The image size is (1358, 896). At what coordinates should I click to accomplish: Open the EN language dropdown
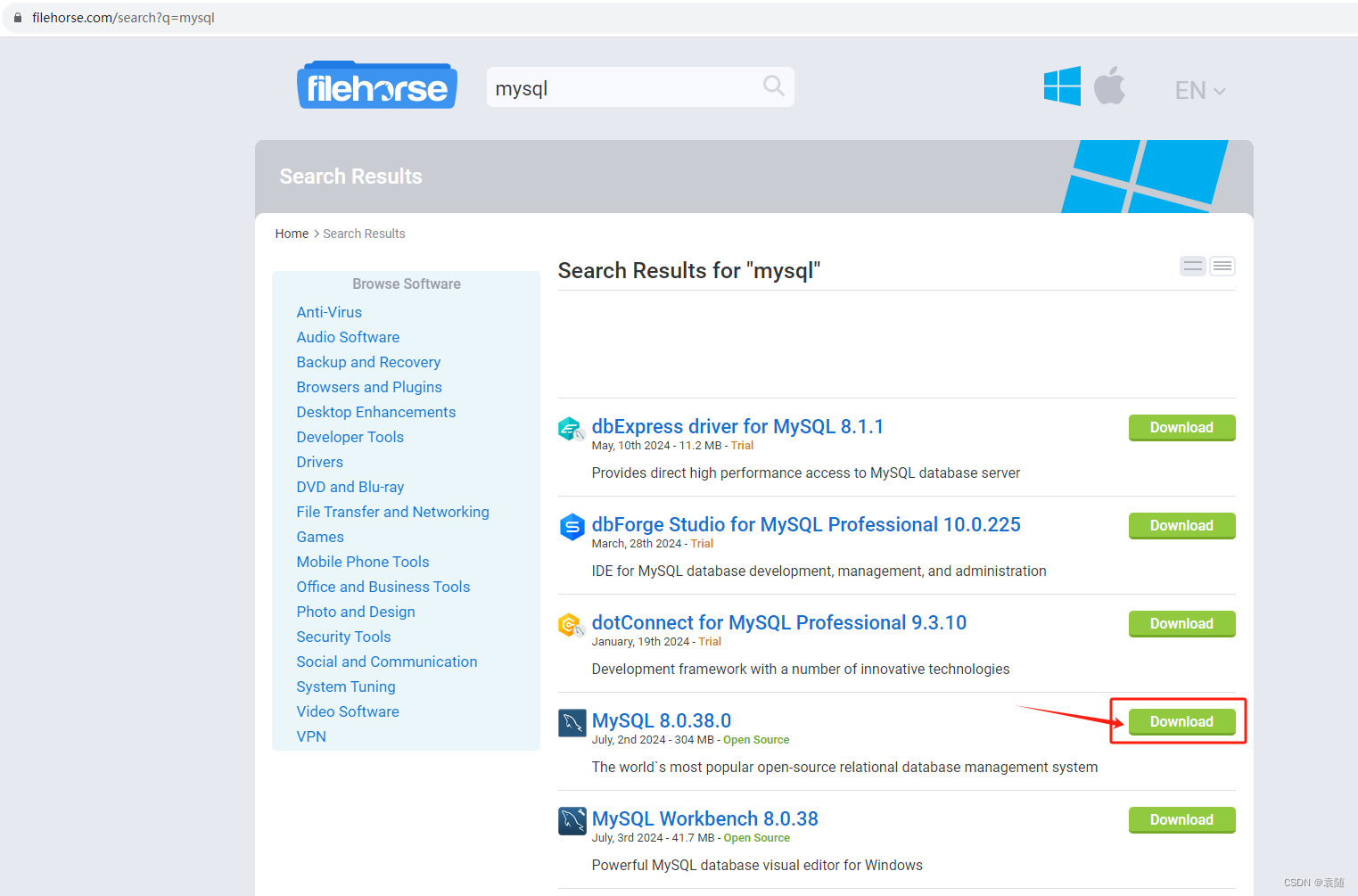coord(1200,90)
